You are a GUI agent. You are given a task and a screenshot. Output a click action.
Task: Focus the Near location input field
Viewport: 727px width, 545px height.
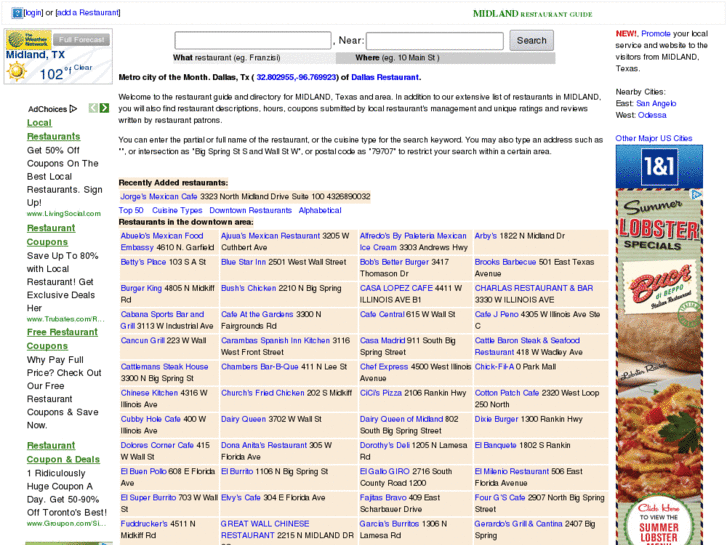[435, 41]
